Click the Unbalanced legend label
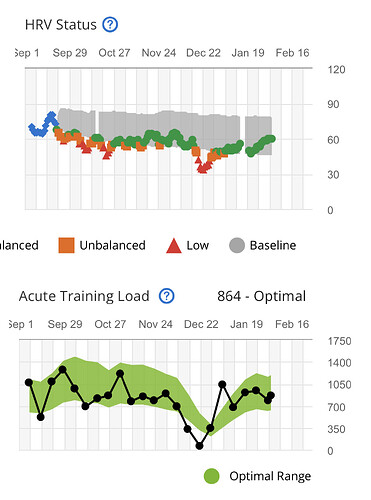This screenshot has width=371, height=500. (x=112, y=245)
